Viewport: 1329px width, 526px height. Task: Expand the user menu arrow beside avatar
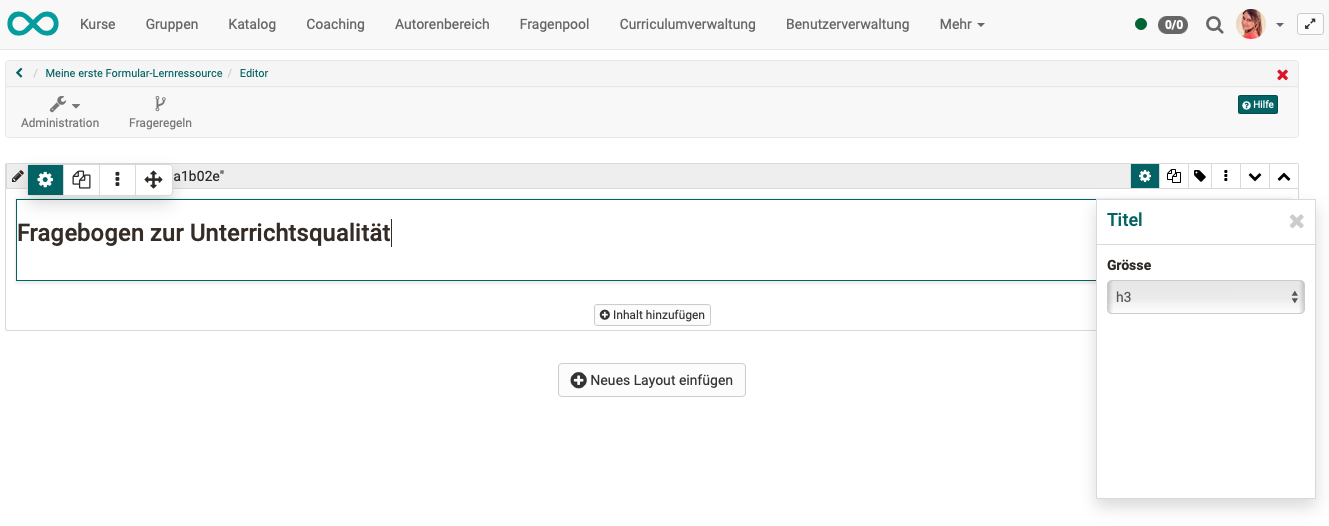pyautogui.click(x=1280, y=25)
